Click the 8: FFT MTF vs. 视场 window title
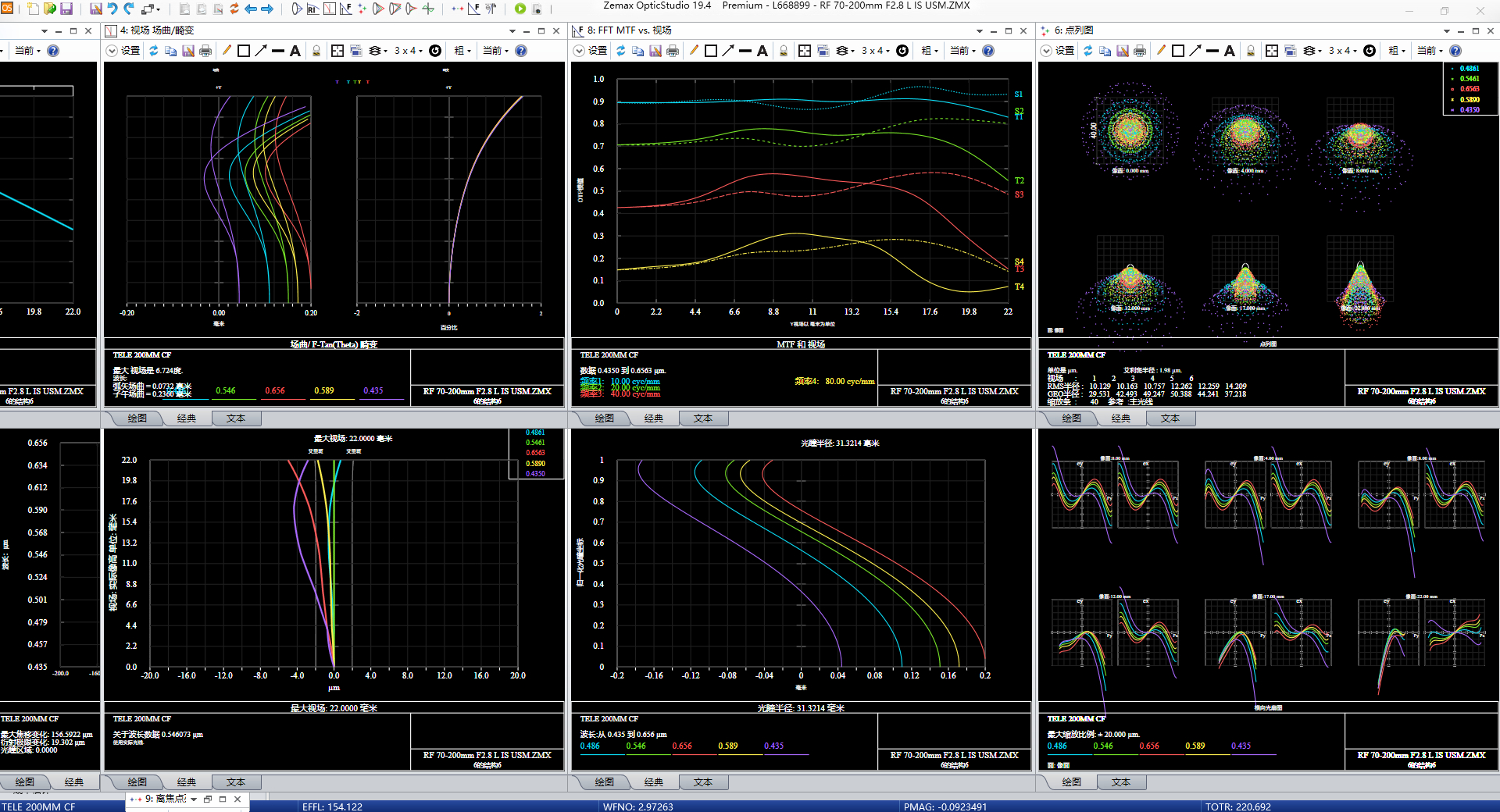The image size is (1500, 812). coord(629,30)
